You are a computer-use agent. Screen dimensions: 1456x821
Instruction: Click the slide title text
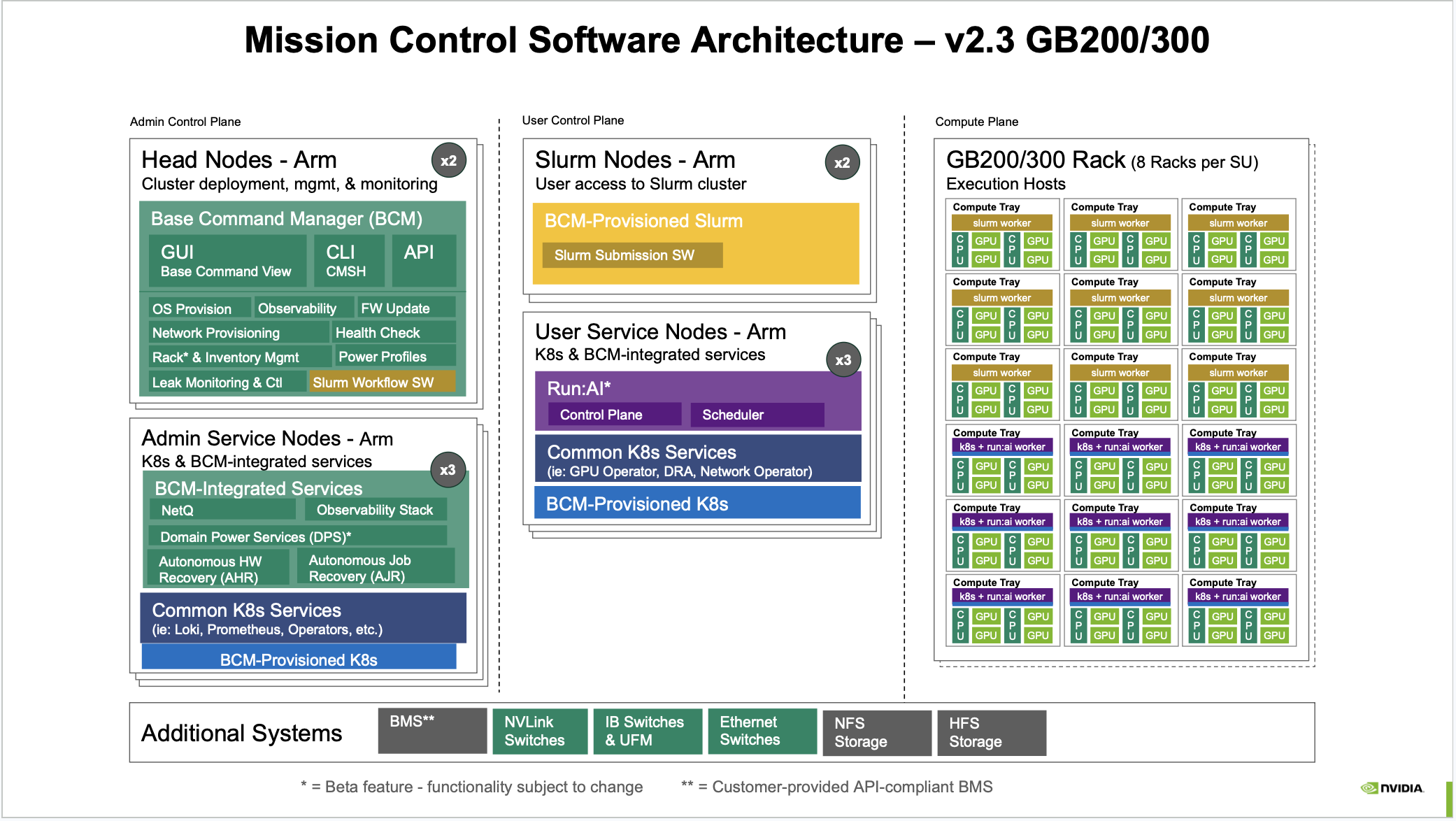click(727, 40)
